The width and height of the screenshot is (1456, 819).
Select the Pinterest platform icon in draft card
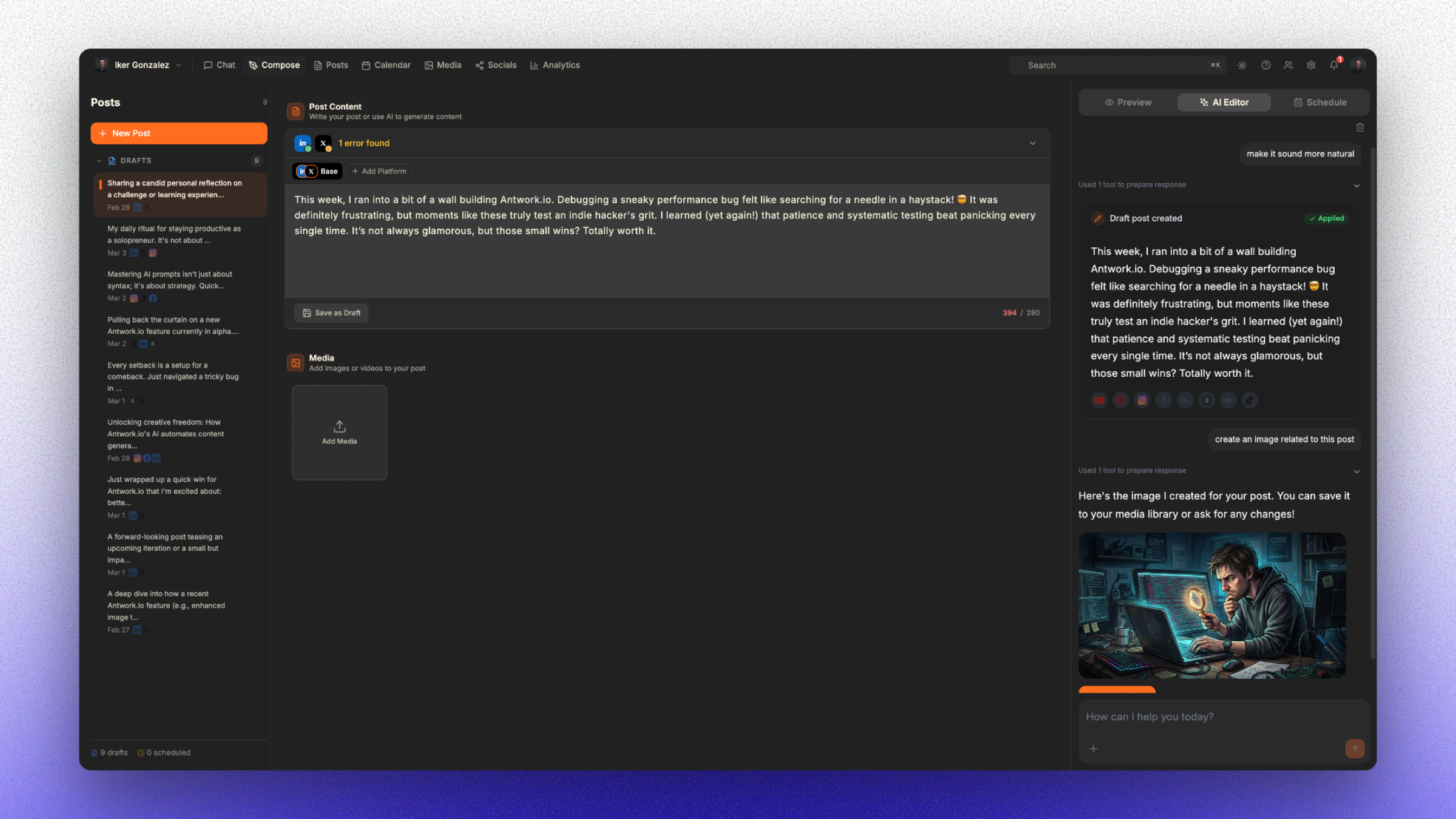coord(1121,400)
